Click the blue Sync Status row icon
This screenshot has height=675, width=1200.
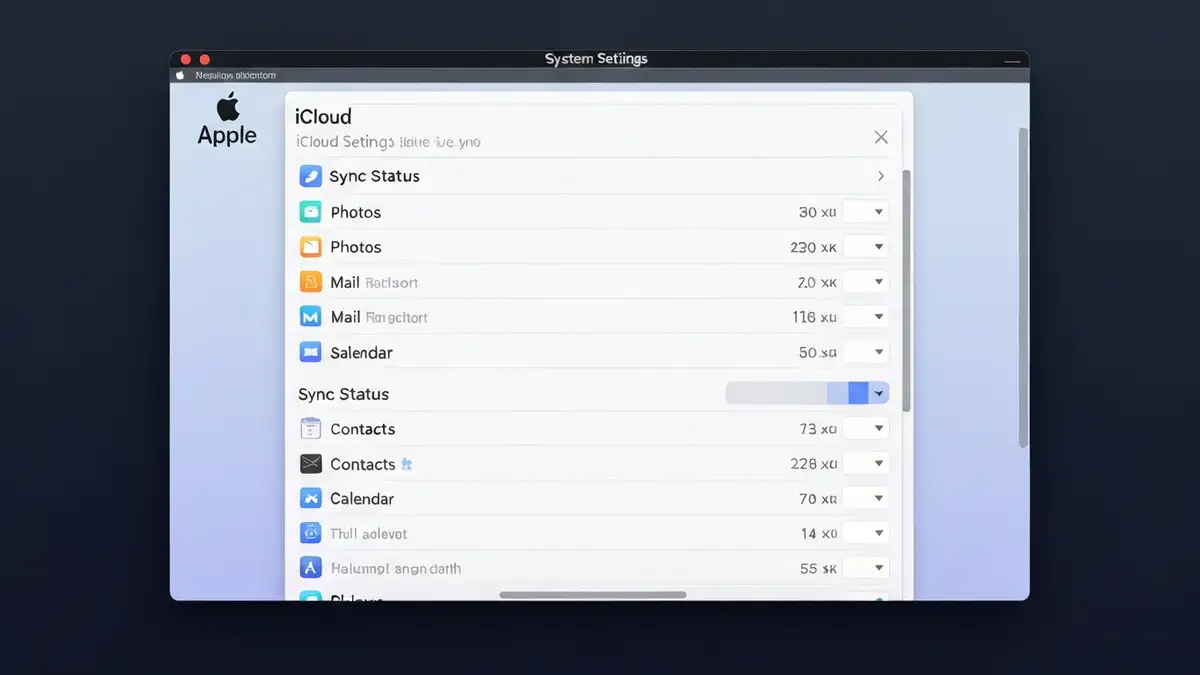pyautogui.click(x=310, y=176)
